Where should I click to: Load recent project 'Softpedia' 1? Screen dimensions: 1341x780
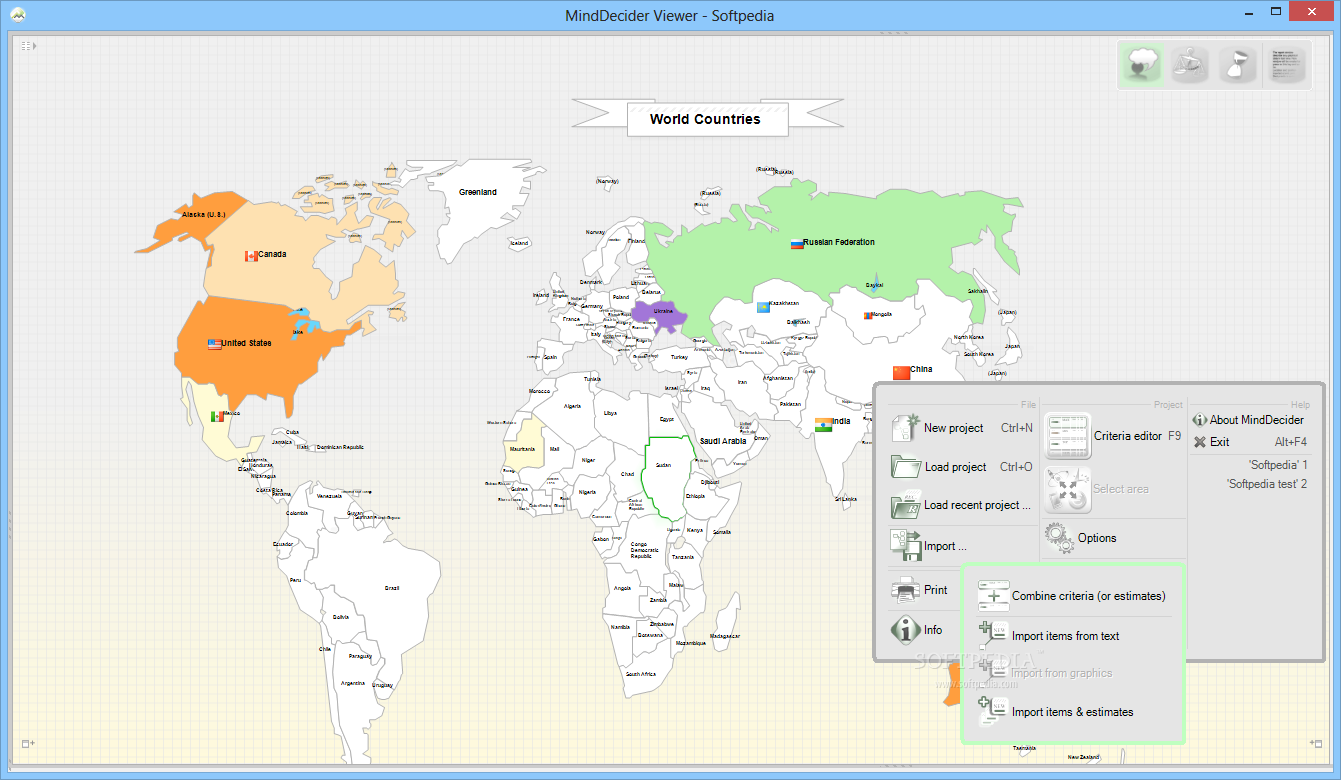pyautogui.click(x=1277, y=465)
